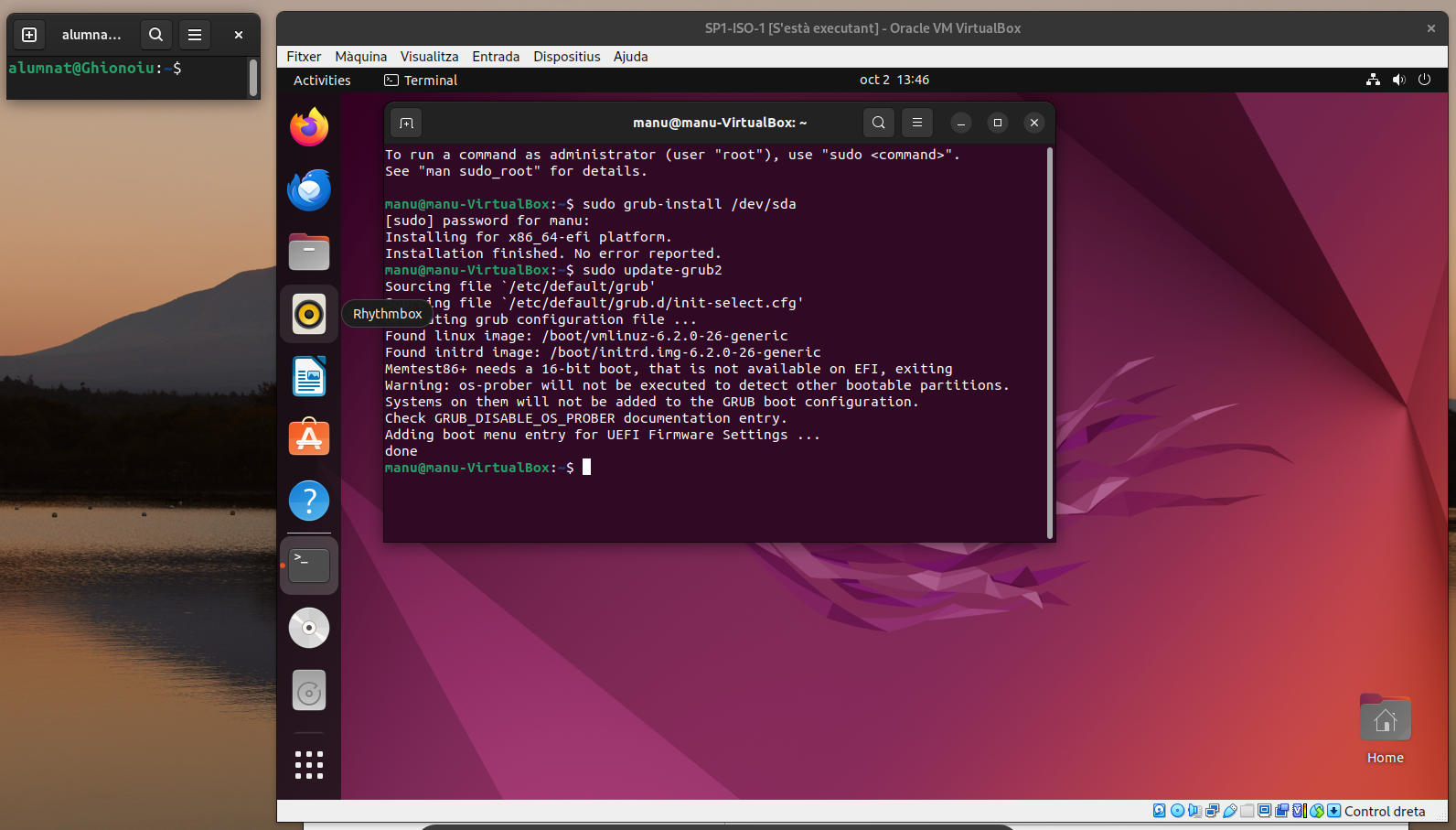Launch Rhythmbox music player
The height and width of the screenshot is (830, 1456).
[x=309, y=314]
